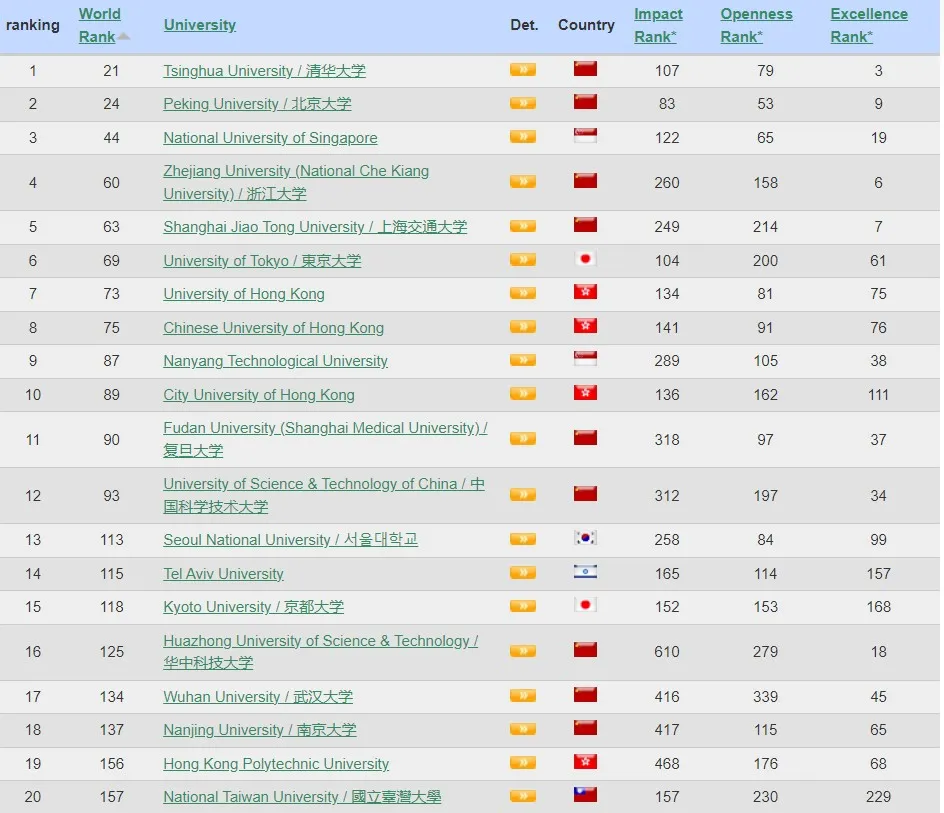
Task: Open University of Science & Technology of China link
Action: (324, 495)
